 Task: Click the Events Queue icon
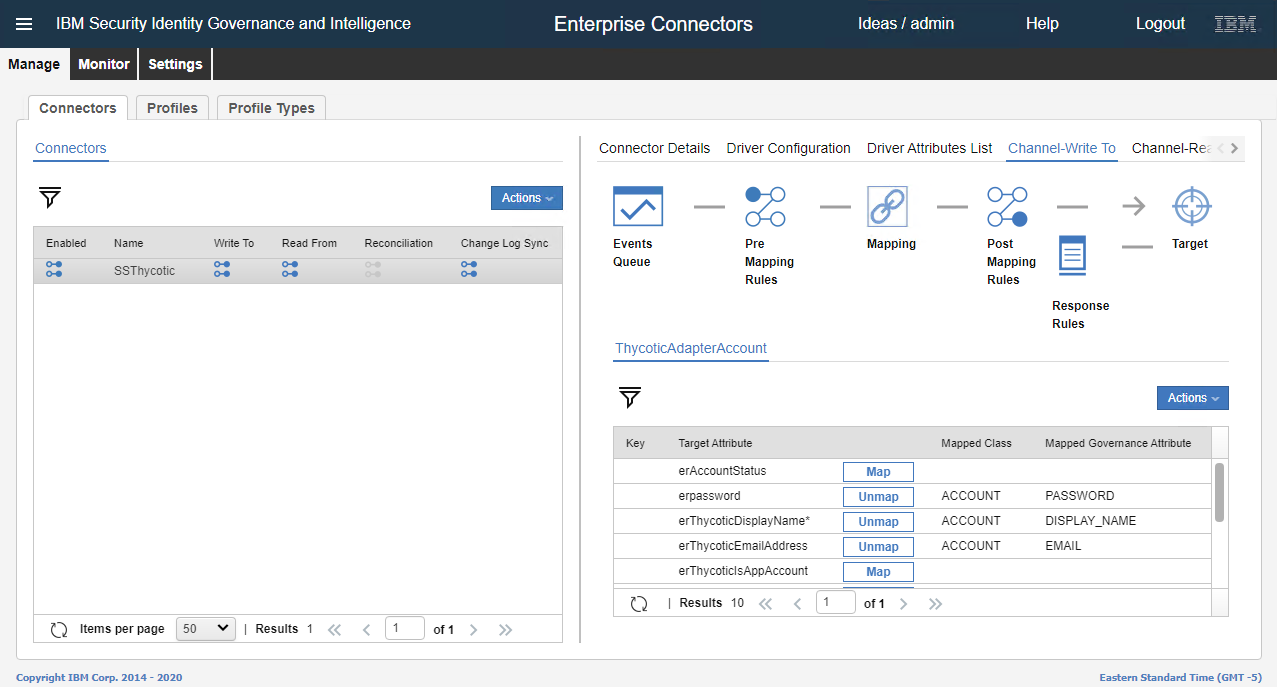pyautogui.click(x=637, y=207)
